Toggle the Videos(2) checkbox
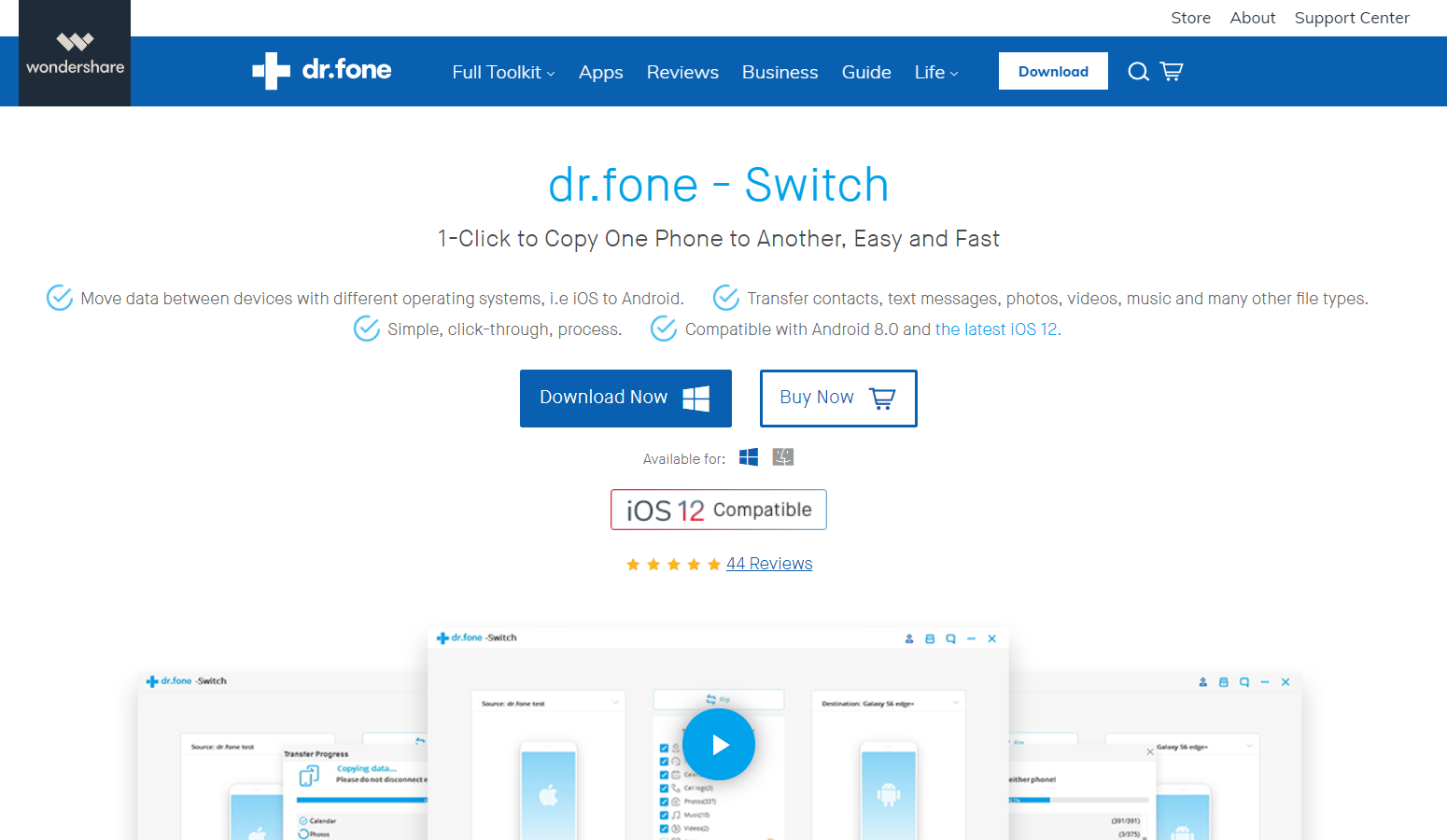 click(664, 829)
